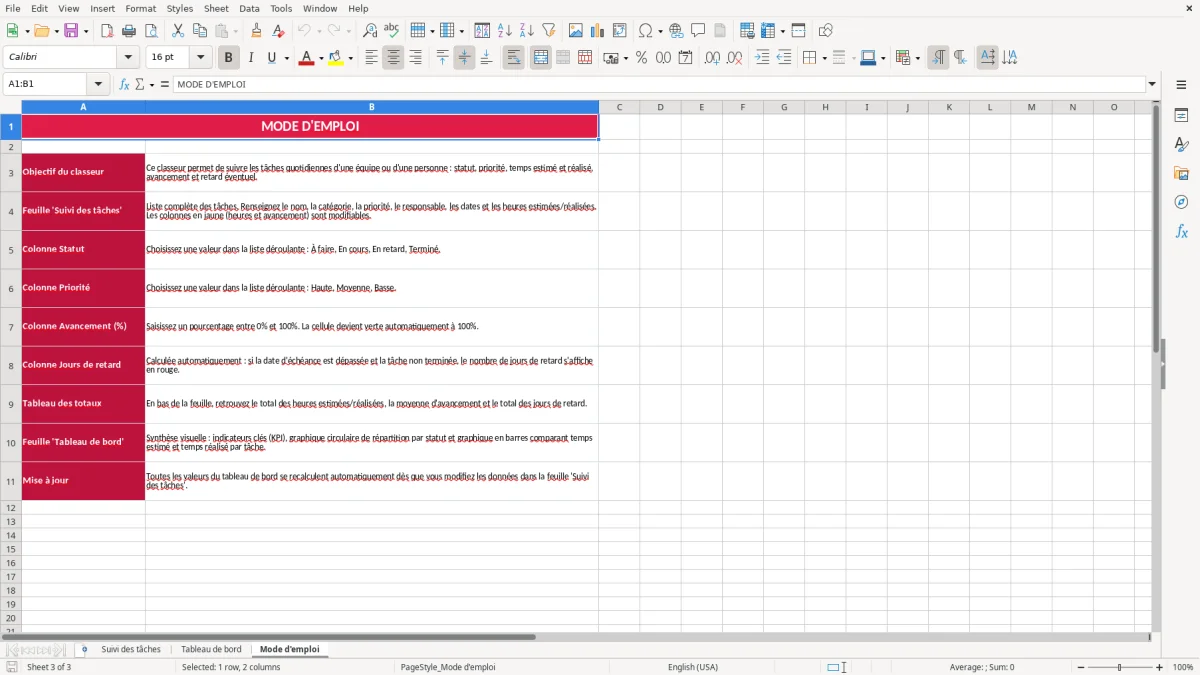This screenshot has width=1200, height=675.
Task: Switch to 'Tableau de bord' sheet tab
Action: pyautogui.click(x=211, y=650)
